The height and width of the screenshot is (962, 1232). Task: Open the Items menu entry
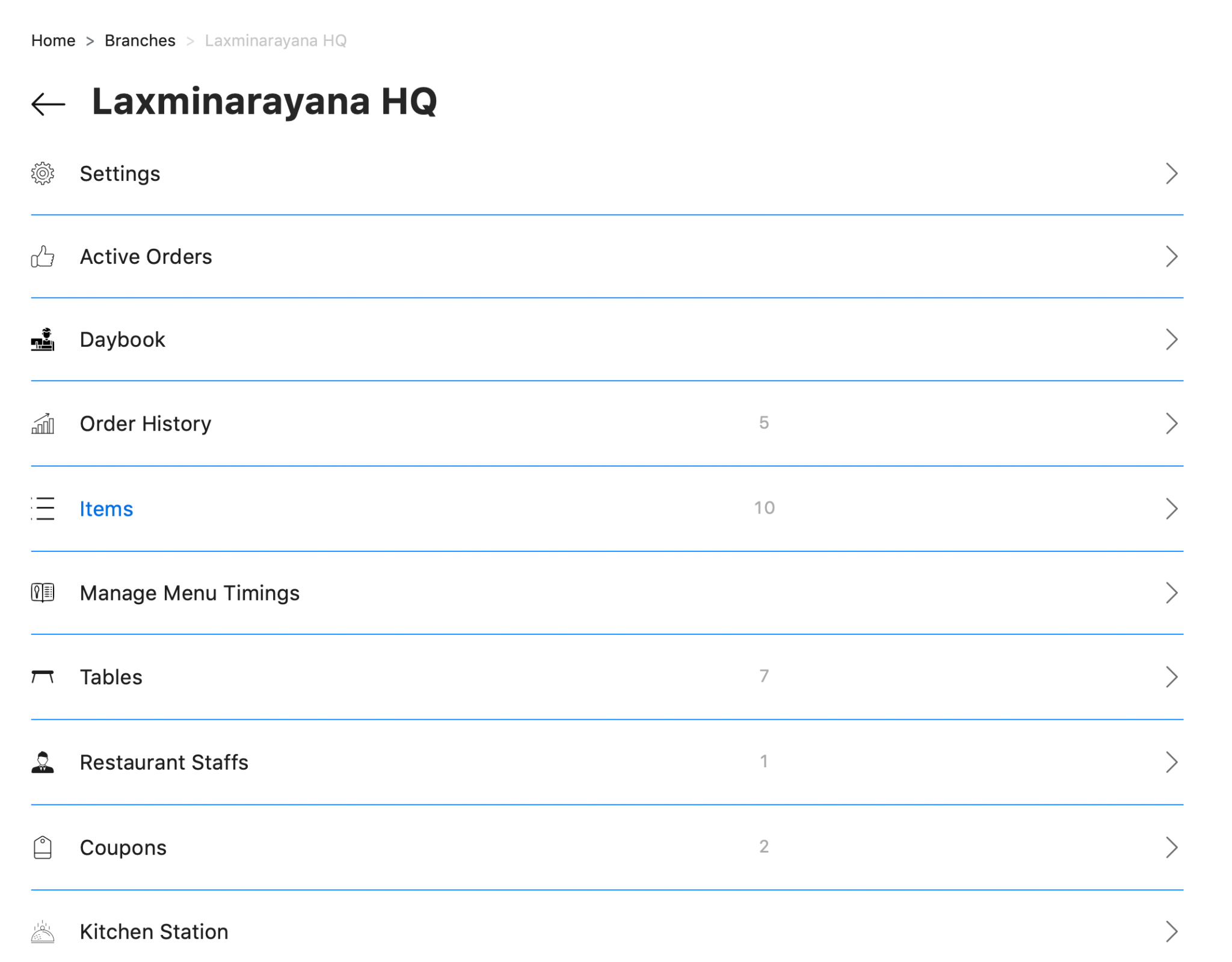point(106,509)
